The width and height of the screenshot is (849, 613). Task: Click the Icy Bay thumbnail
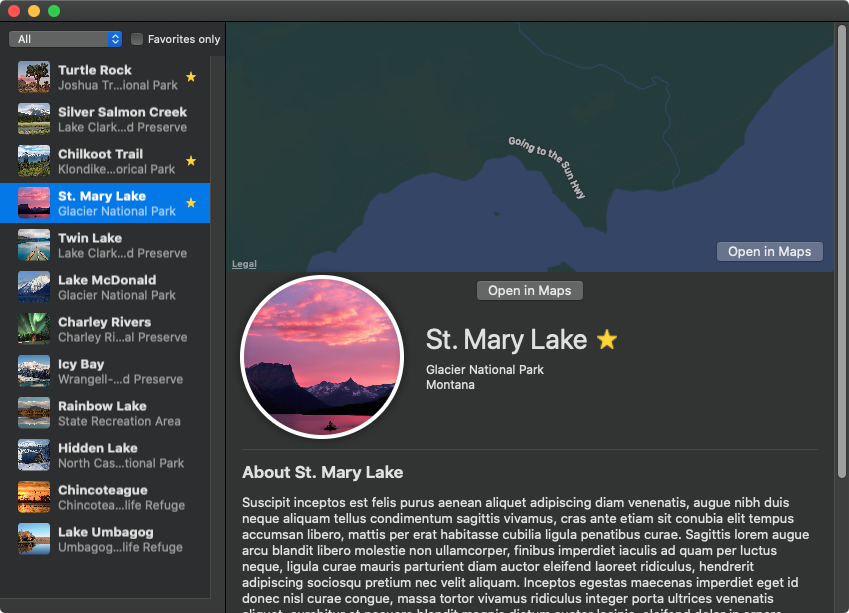point(34,371)
